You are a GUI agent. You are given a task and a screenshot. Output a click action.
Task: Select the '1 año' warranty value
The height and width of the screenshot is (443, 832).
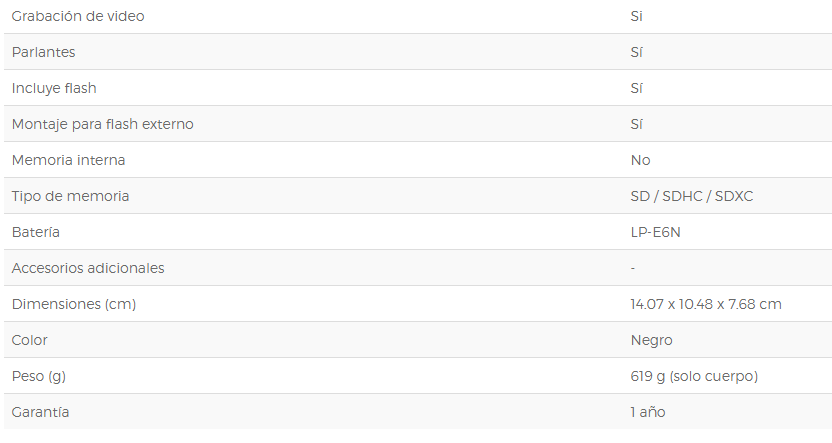coord(648,412)
